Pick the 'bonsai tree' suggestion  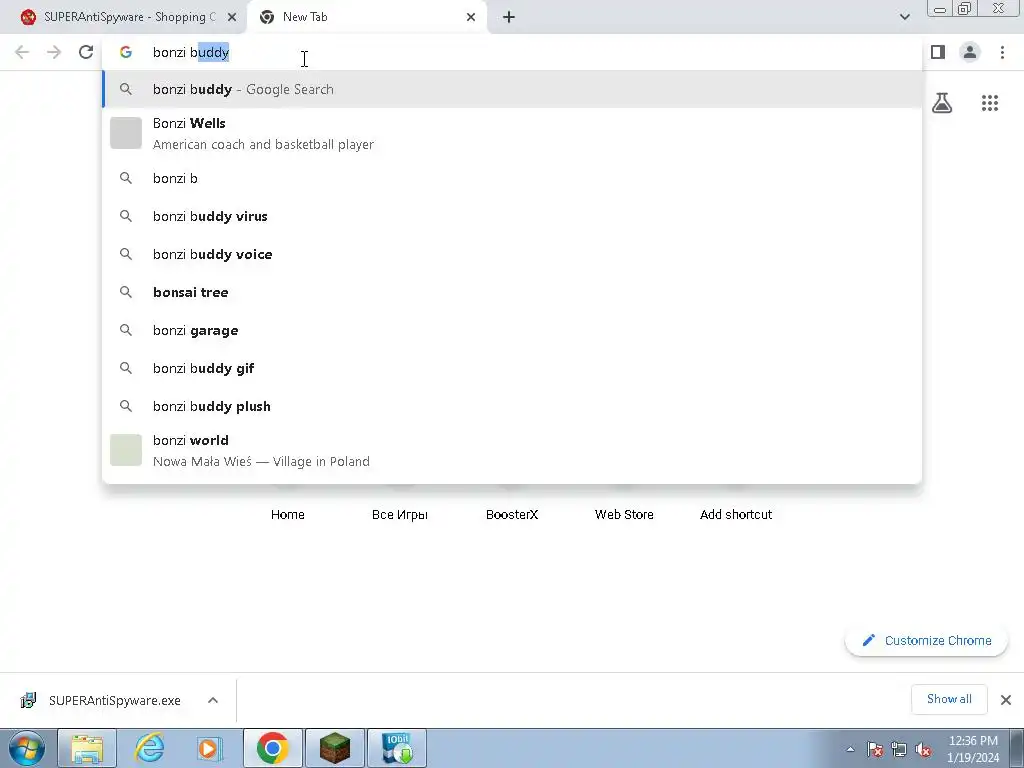tap(513, 292)
